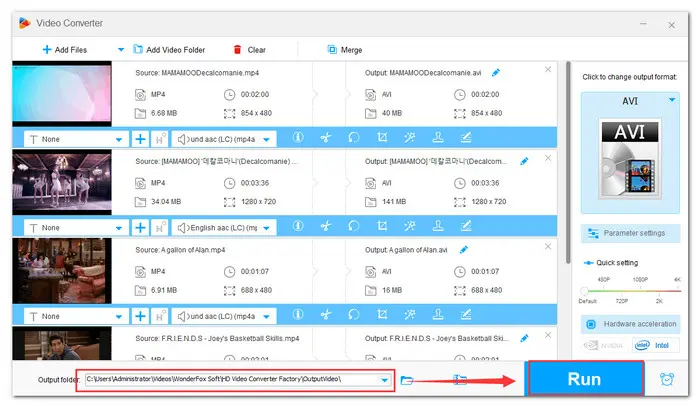The height and width of the screenshot is (407, 700).
Task: Crop the MAMAMOODecalcomanie.mp4 video
Action: tap(382, 137)
